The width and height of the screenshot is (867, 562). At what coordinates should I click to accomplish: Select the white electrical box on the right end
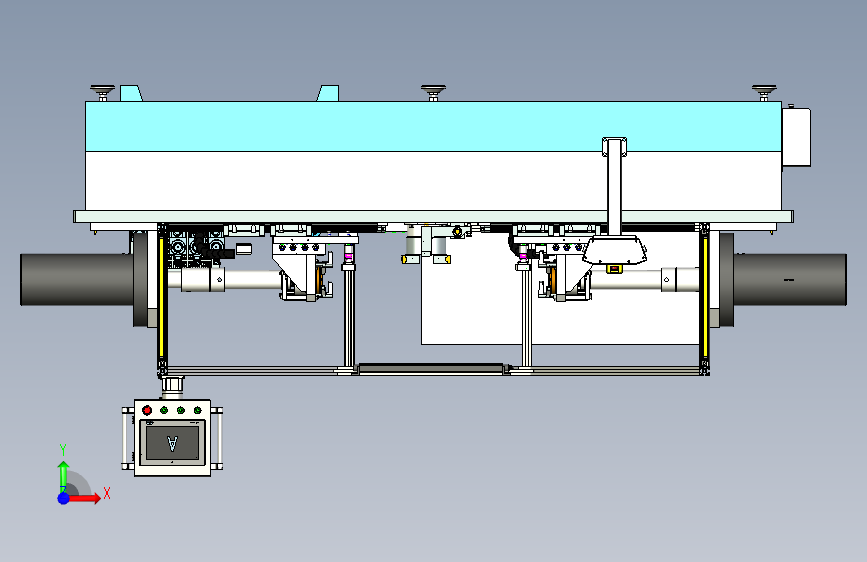tap(796, 137)
